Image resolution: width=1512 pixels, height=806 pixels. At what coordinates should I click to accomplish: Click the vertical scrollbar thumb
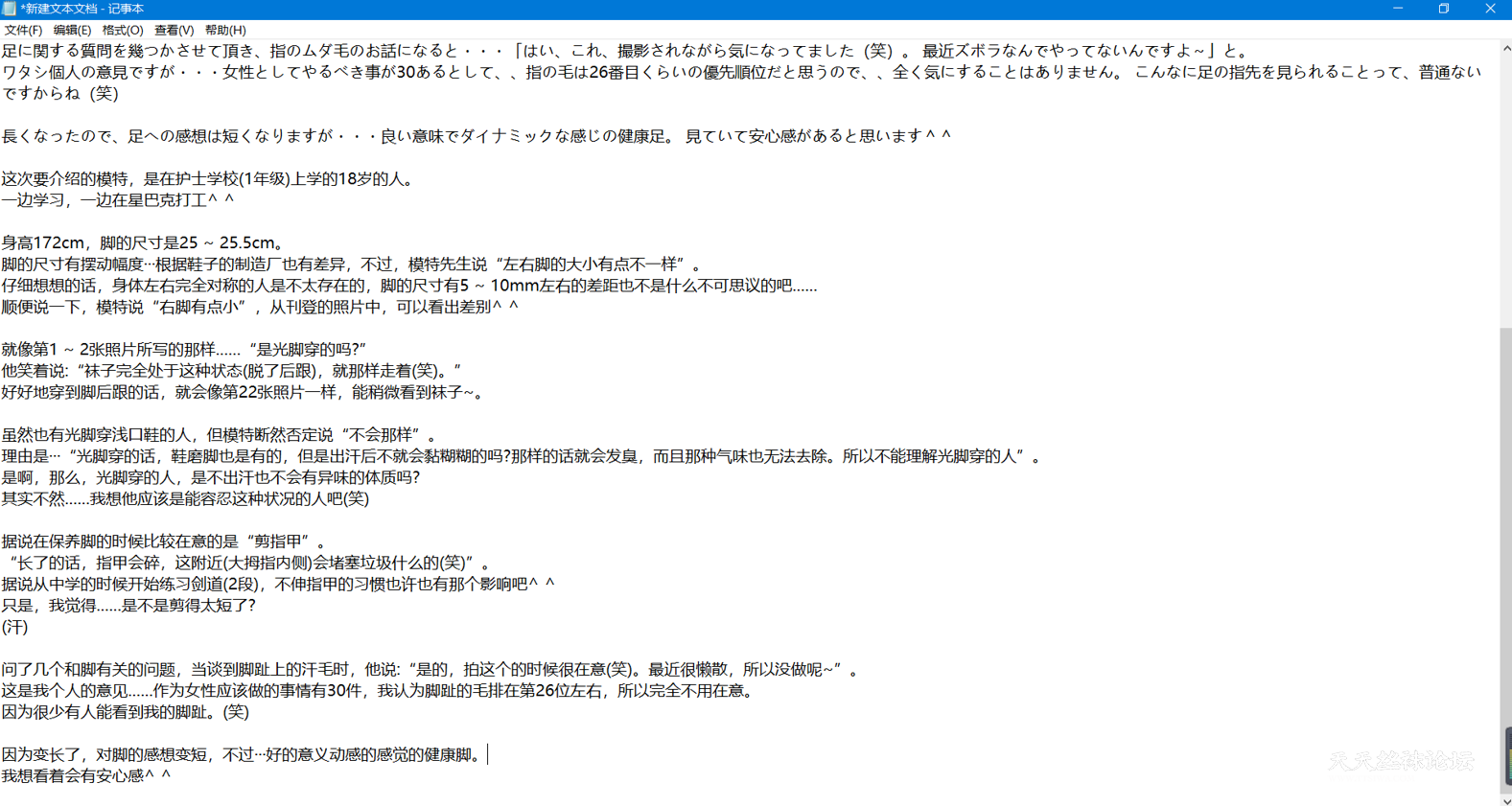pos(1505,556)
